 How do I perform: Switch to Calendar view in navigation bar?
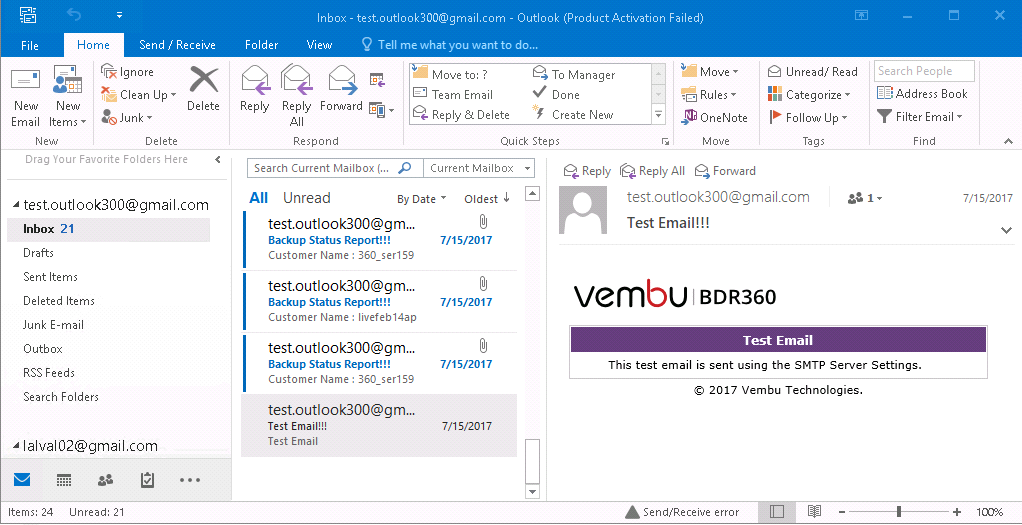64,481
